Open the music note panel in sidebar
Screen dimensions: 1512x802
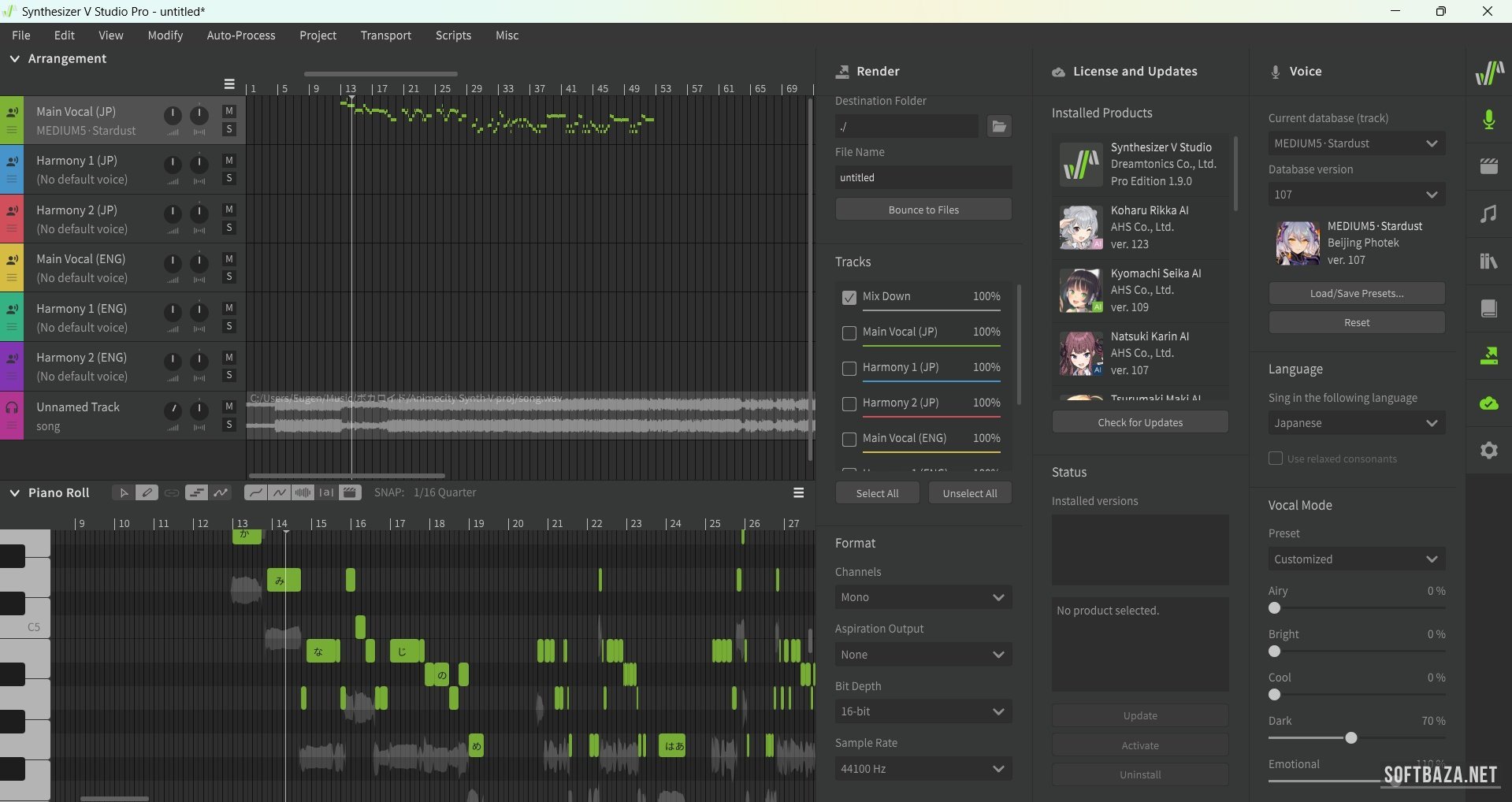click(x=1488, y=214)
